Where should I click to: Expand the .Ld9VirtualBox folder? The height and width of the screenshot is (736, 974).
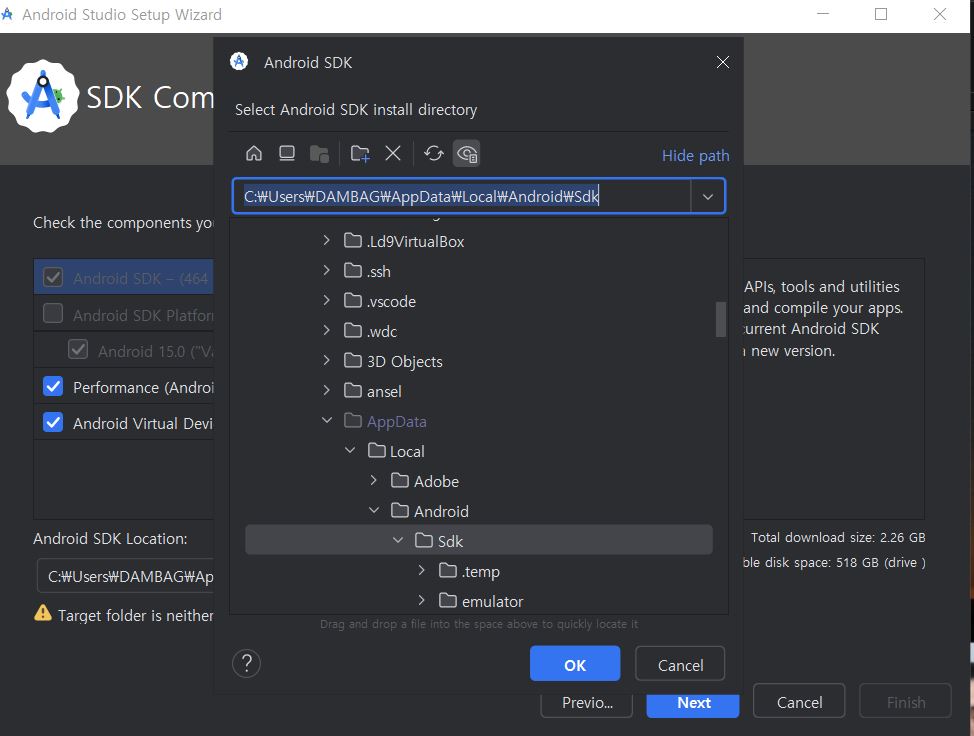327,240
